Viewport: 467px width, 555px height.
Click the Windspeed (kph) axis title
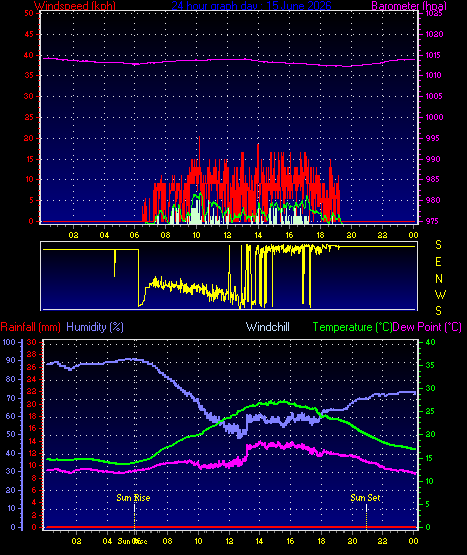(75, 5)
